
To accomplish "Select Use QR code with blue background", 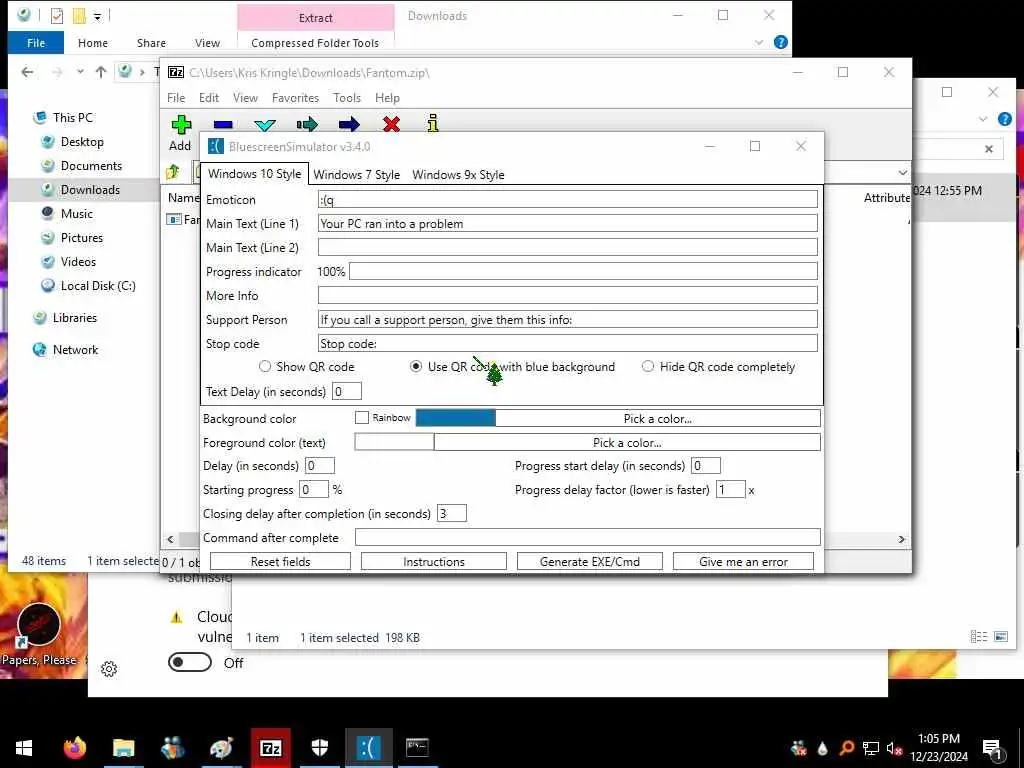I will pos(415,366).
